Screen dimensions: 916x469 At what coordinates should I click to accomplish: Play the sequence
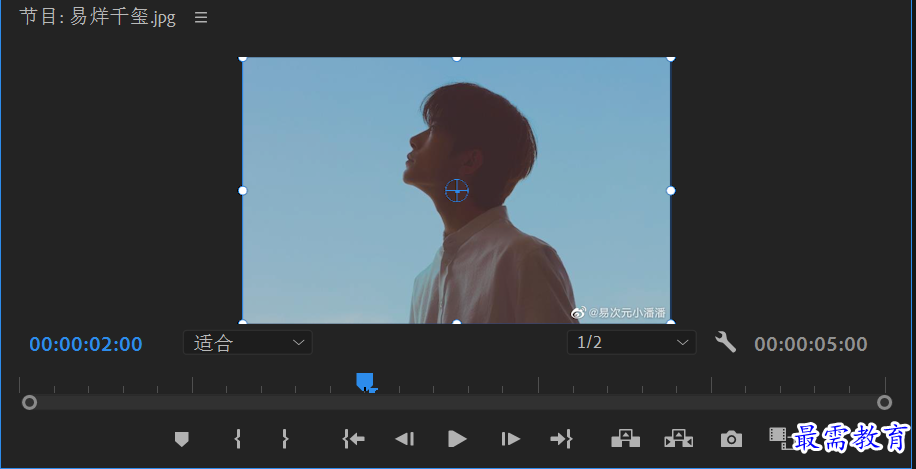[x=457, y=439]
